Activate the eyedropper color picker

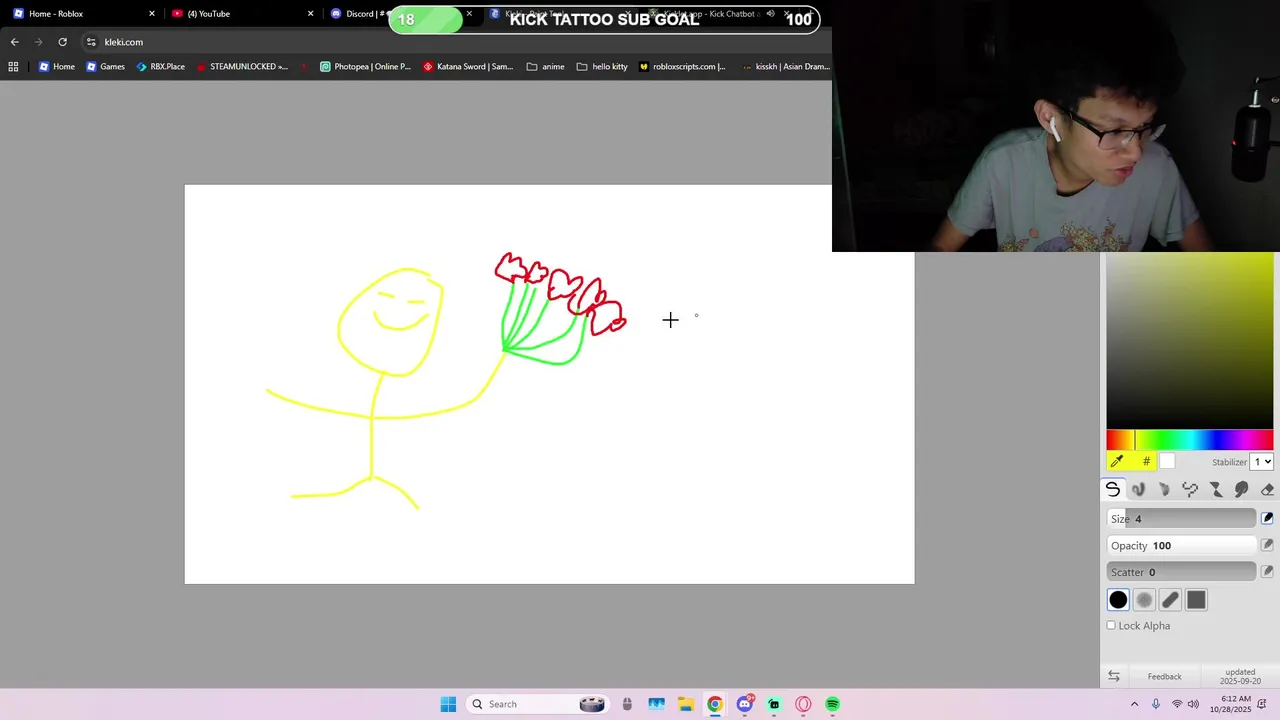(1117, 461)
